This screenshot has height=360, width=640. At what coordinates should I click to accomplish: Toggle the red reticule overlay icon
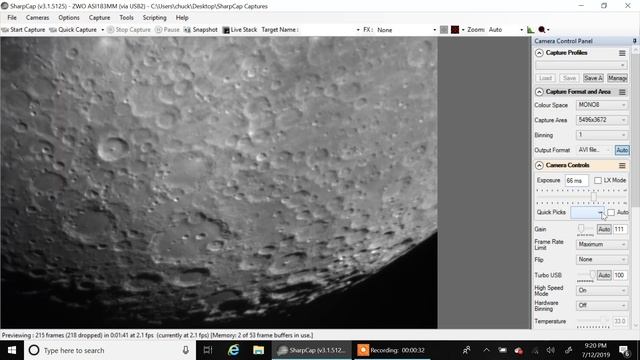coord(455,30)
